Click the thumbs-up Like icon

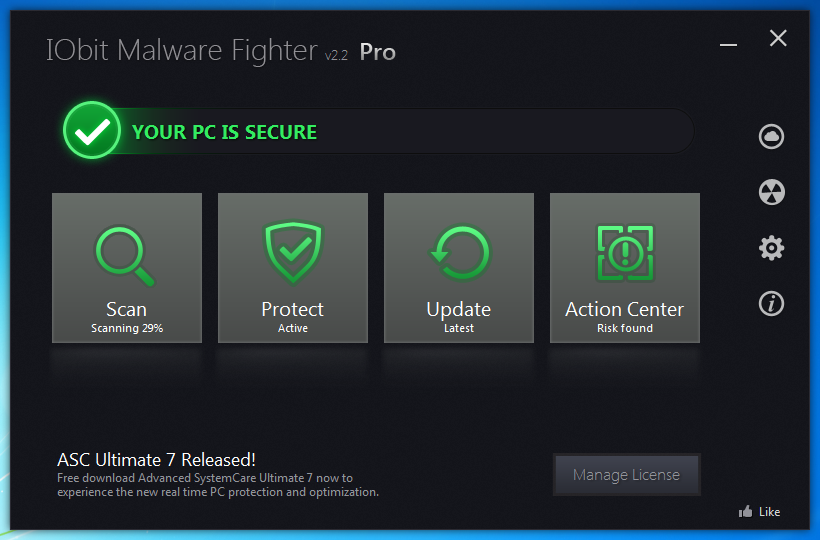click(x=746, y=511)
